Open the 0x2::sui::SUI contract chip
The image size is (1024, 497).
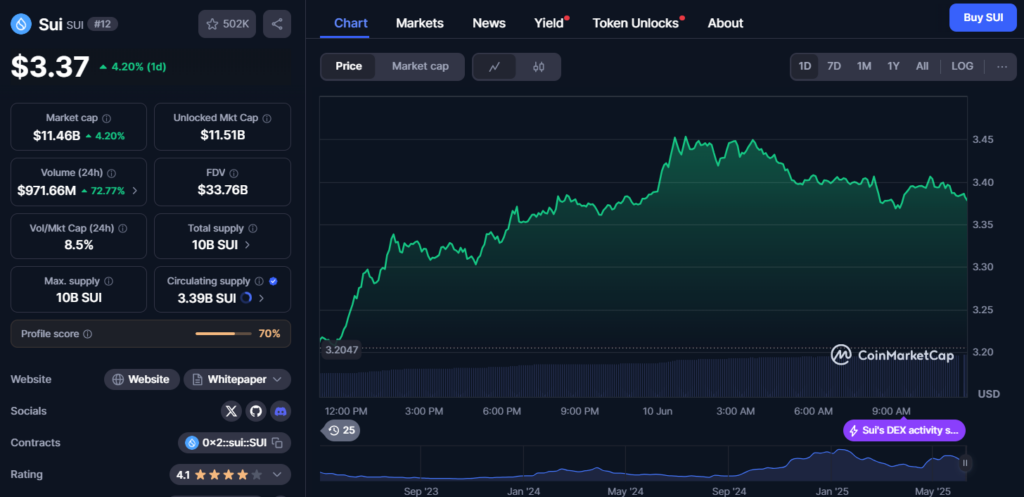pos(234,443)
